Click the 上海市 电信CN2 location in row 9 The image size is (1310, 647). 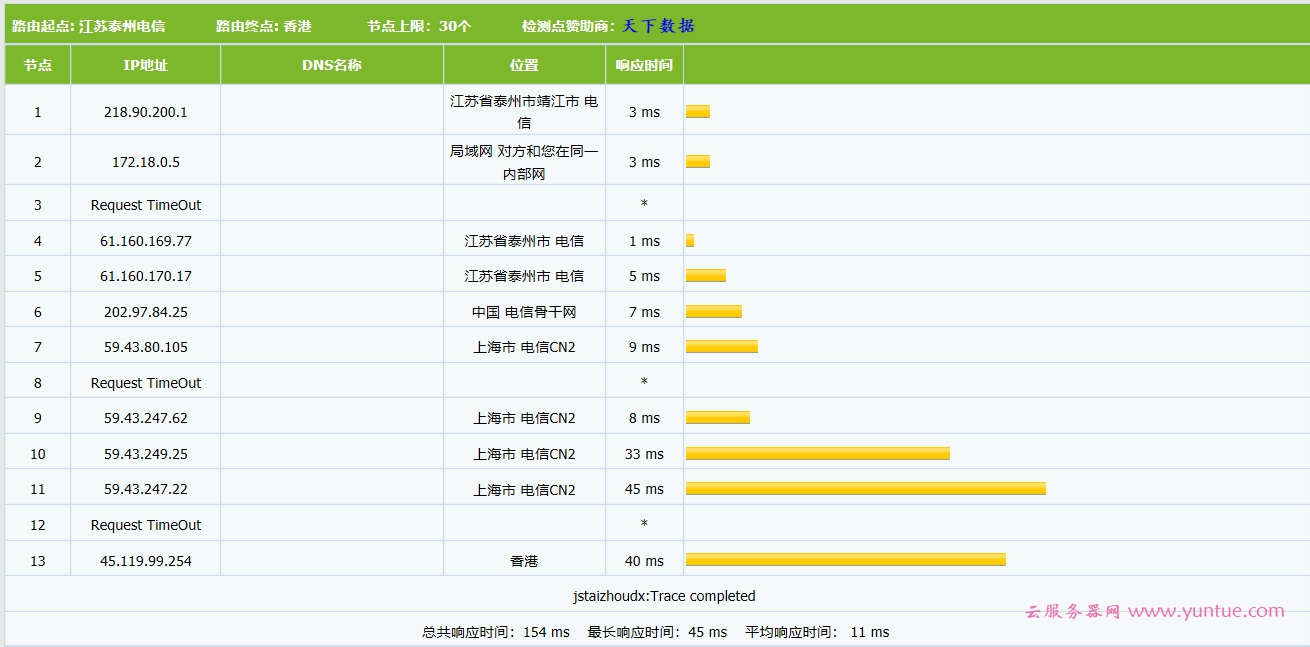point(523,417)
